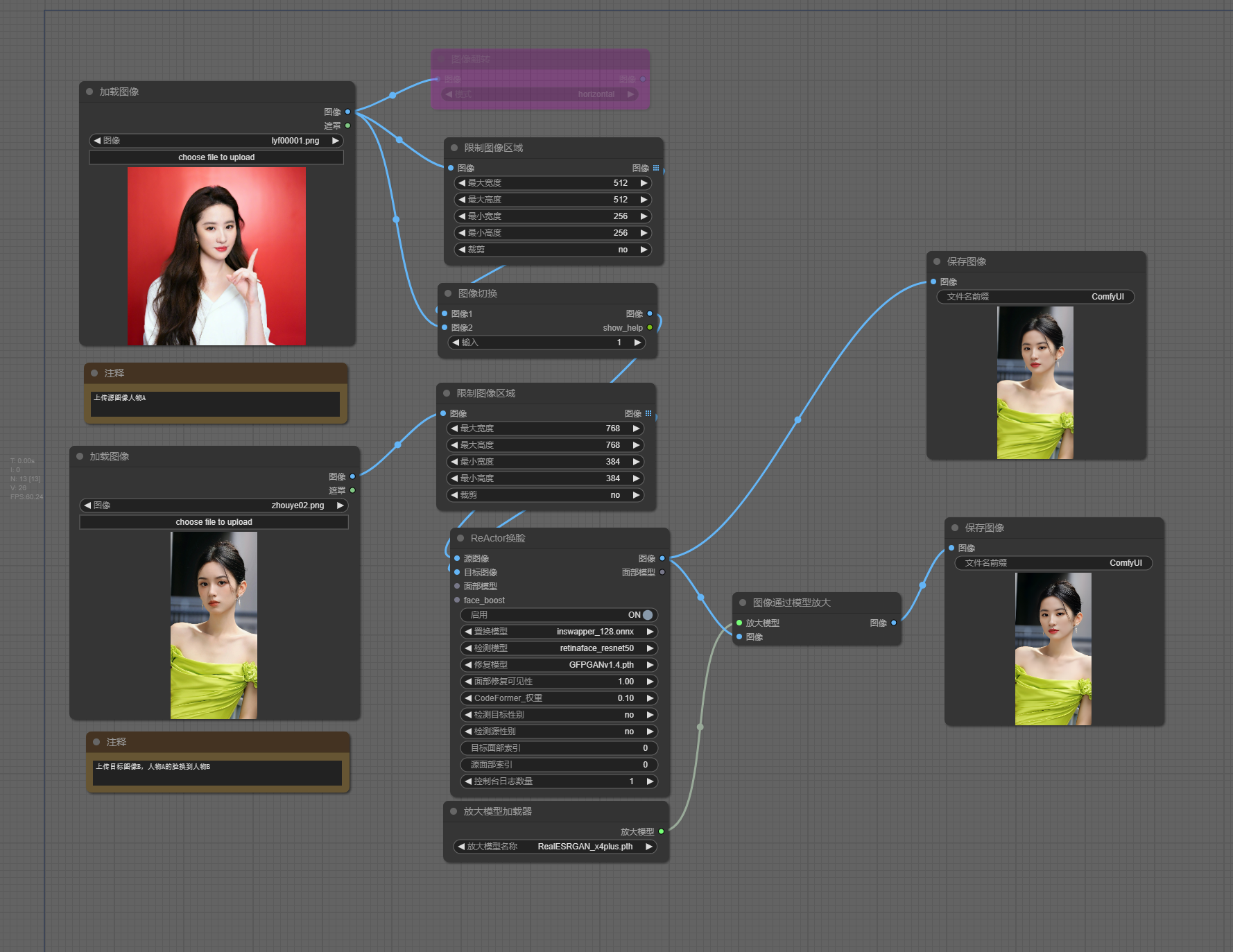Click choose file to upload under lyf00001.png
Screen dimensions: 1233x952
tap(216, 157)
